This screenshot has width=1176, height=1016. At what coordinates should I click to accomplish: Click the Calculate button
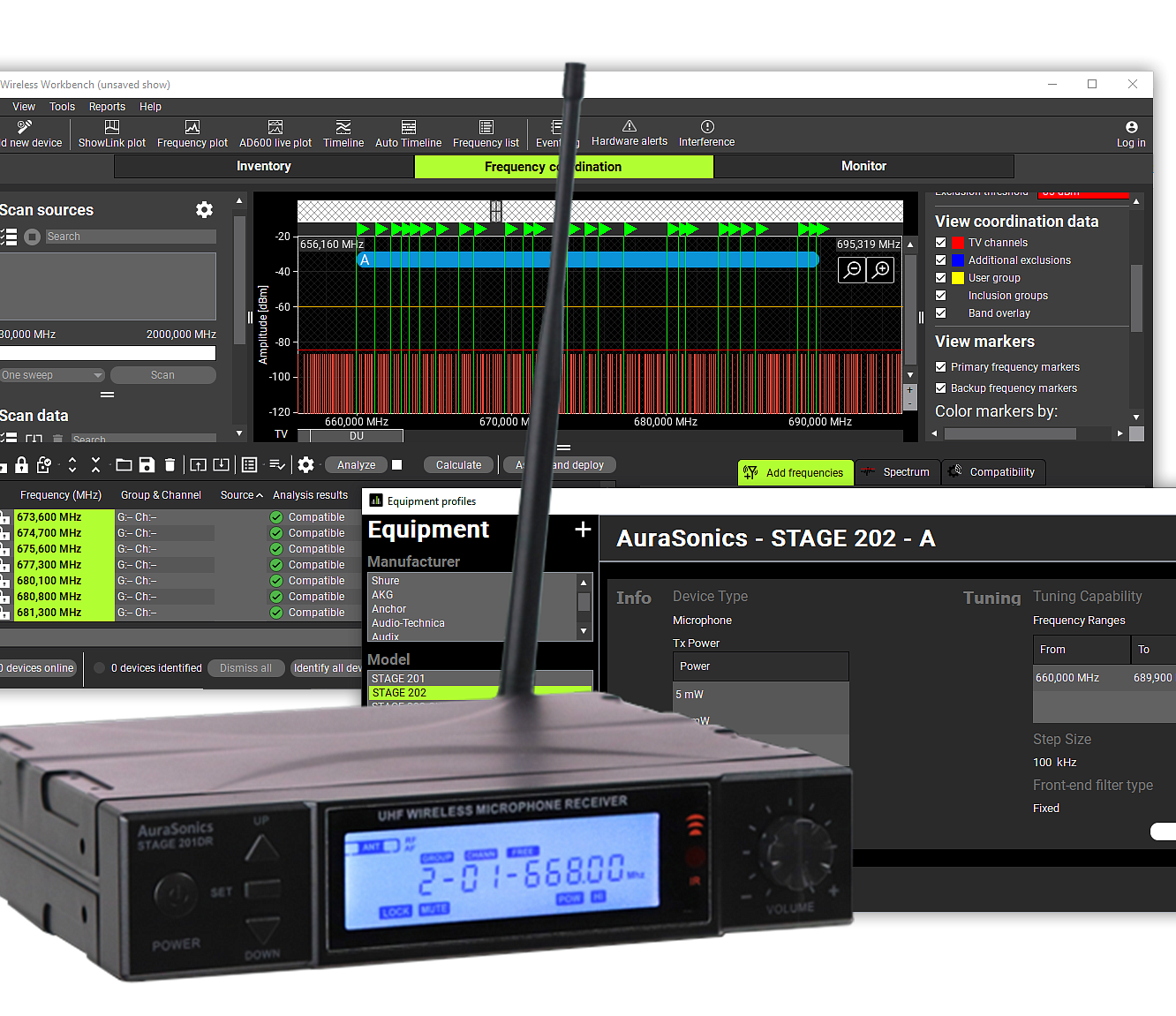click(458, 465)
